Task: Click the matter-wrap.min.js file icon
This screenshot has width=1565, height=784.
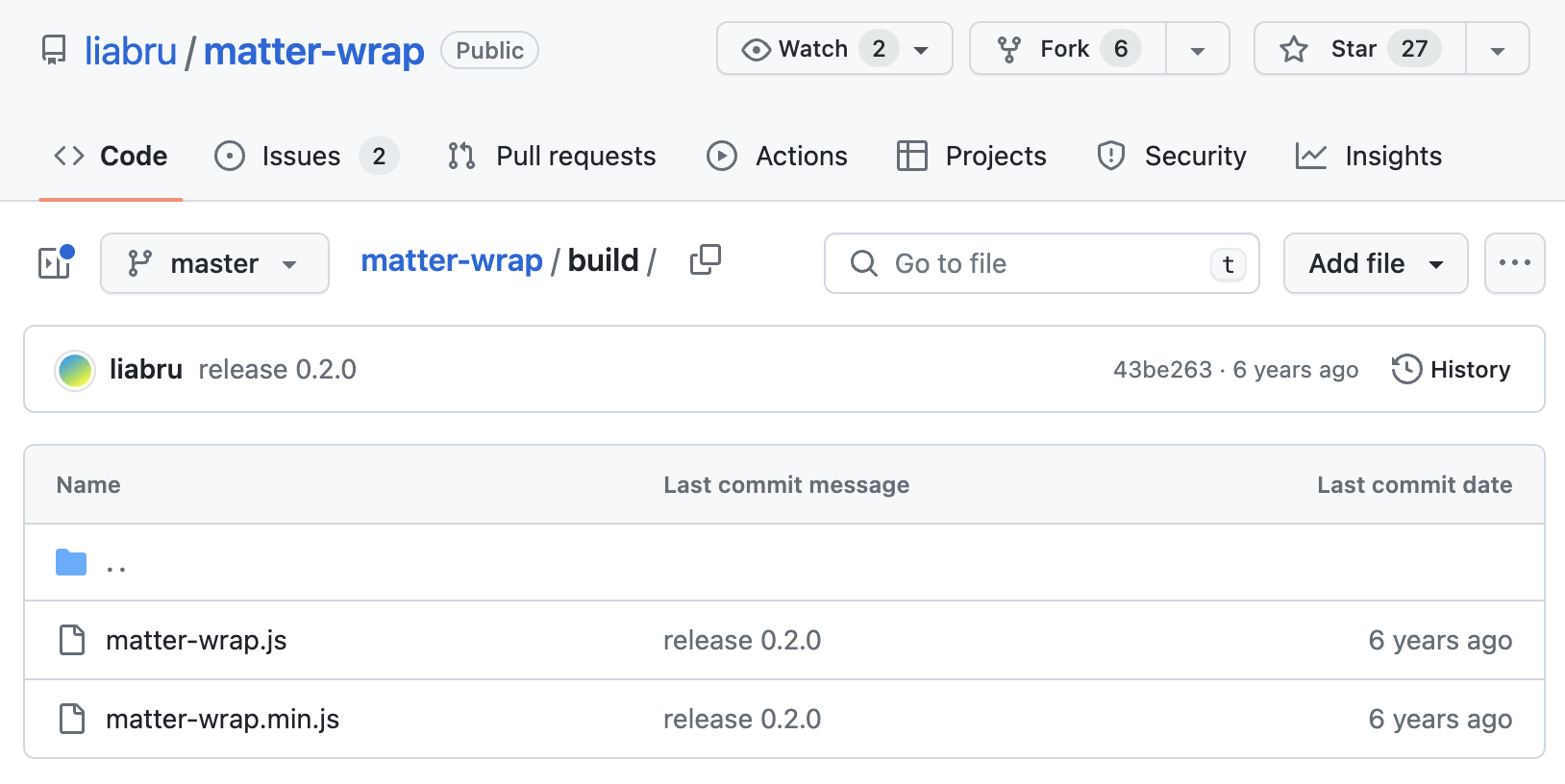Action: [x=72, y=719]
